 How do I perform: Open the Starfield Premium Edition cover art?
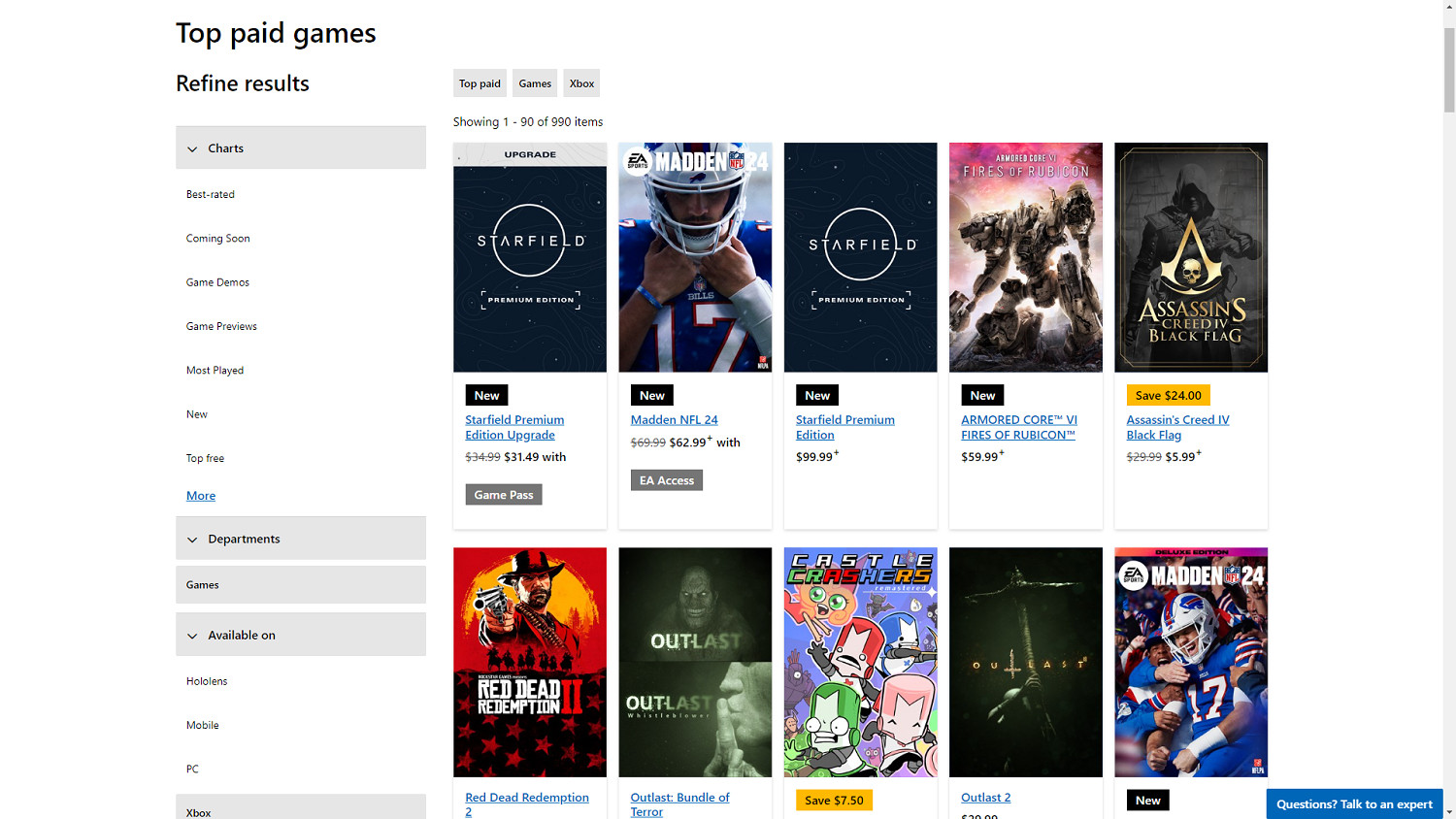click(860, 257)
